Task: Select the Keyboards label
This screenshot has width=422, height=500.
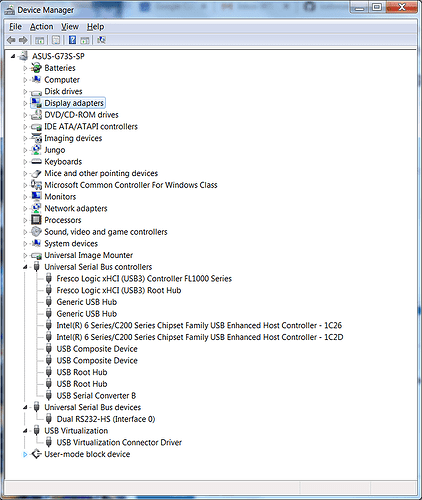Action: click(x=63, y=162)
